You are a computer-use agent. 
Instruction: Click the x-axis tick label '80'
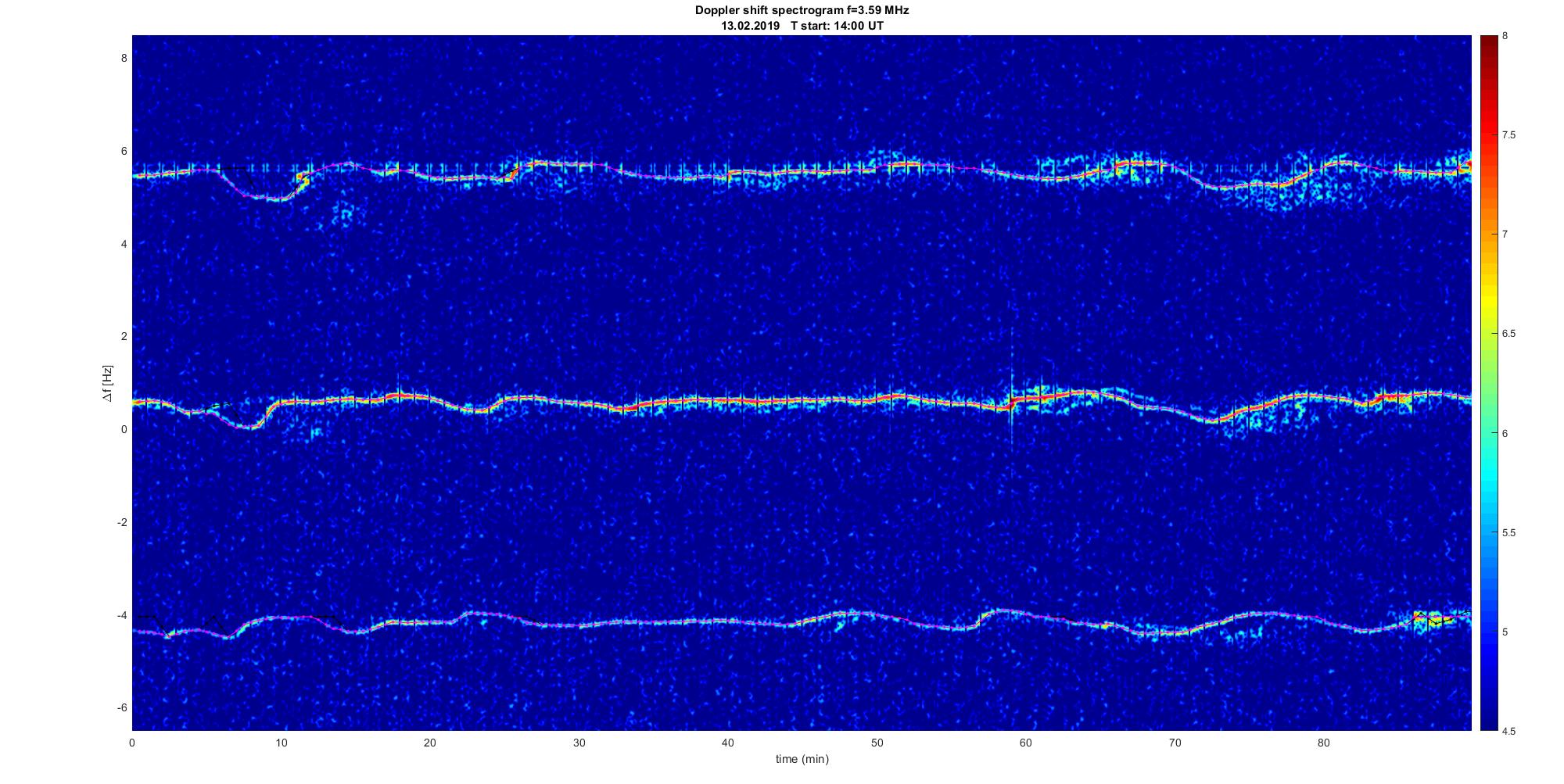tap(1323, 743)
